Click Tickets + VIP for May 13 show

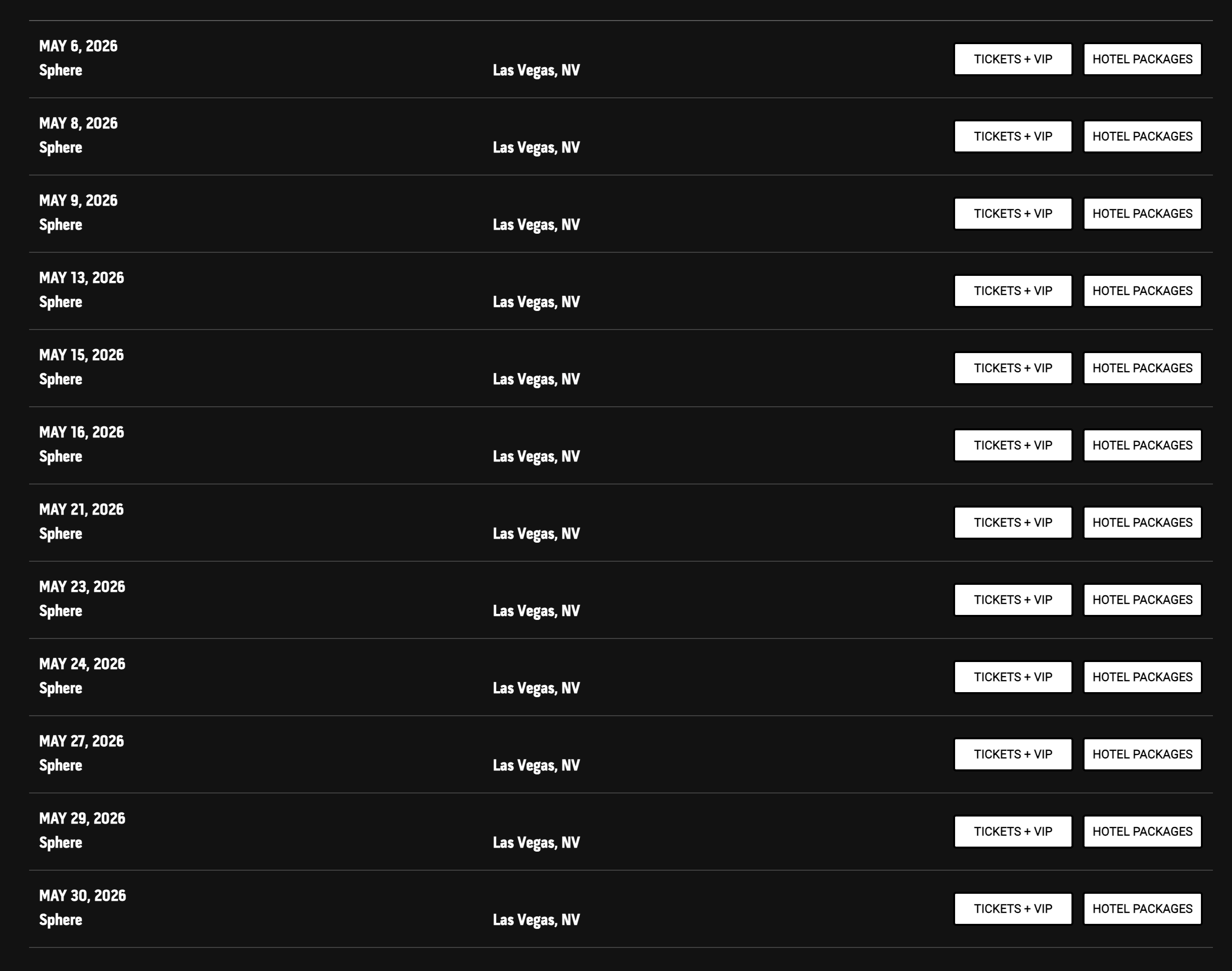(1013, 291)
